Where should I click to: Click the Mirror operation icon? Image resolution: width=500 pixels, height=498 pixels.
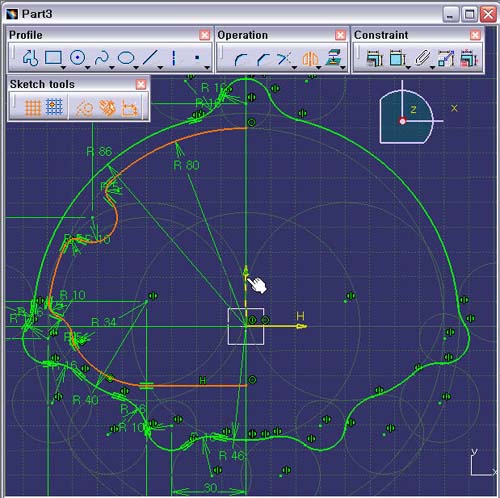coord(310,59)
